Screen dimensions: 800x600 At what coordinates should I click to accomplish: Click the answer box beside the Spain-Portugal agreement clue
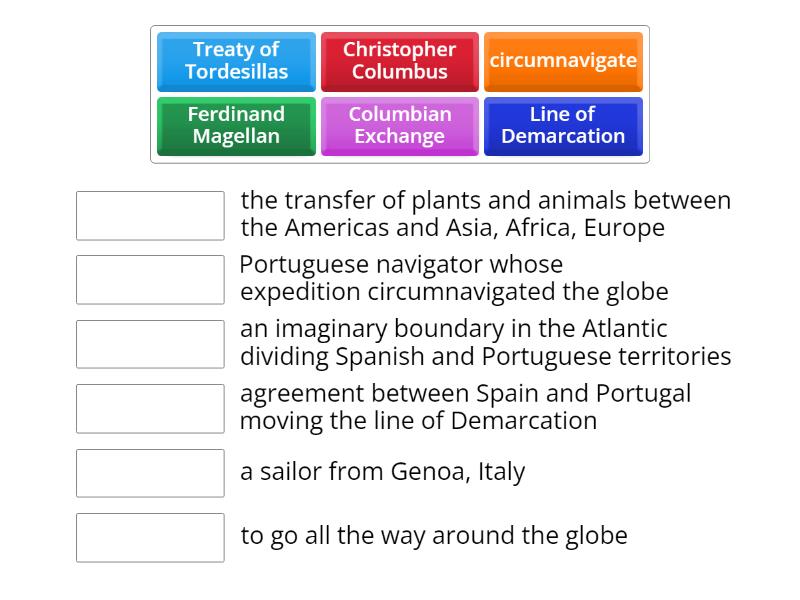pos(149,409)
